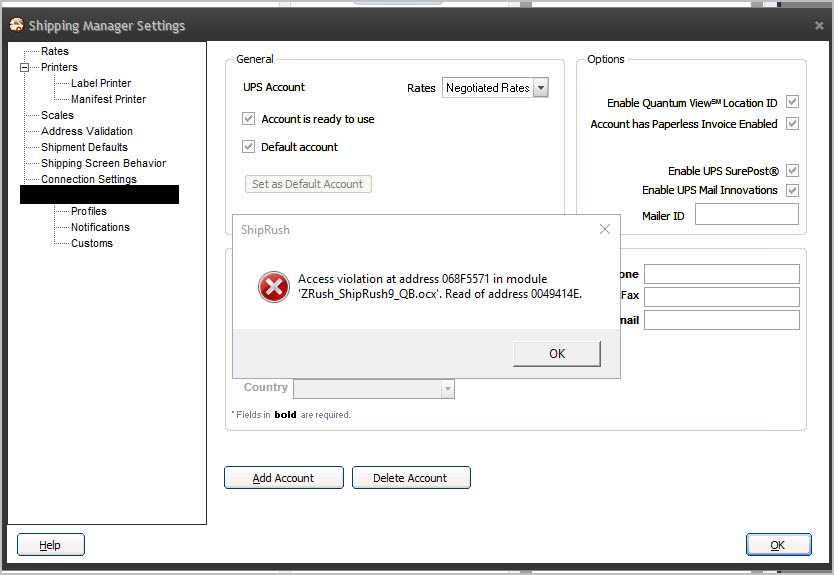Click the Email input field
Viewport: 834px width, 575px height.
pos(722,320)
